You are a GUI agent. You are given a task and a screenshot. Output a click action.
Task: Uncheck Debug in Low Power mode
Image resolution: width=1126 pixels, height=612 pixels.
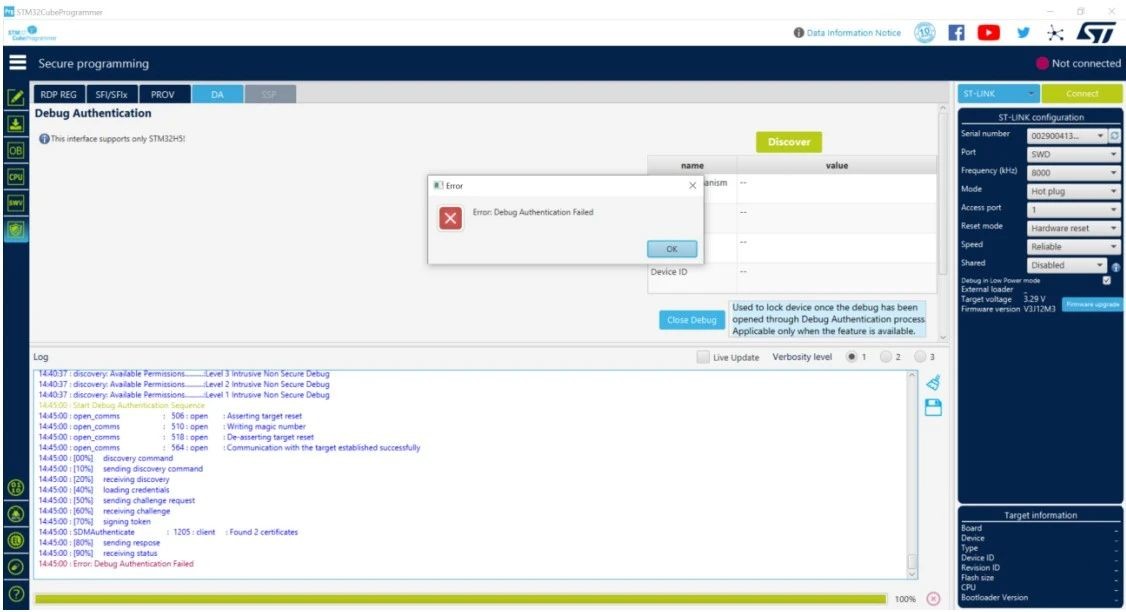[1107, 281]
